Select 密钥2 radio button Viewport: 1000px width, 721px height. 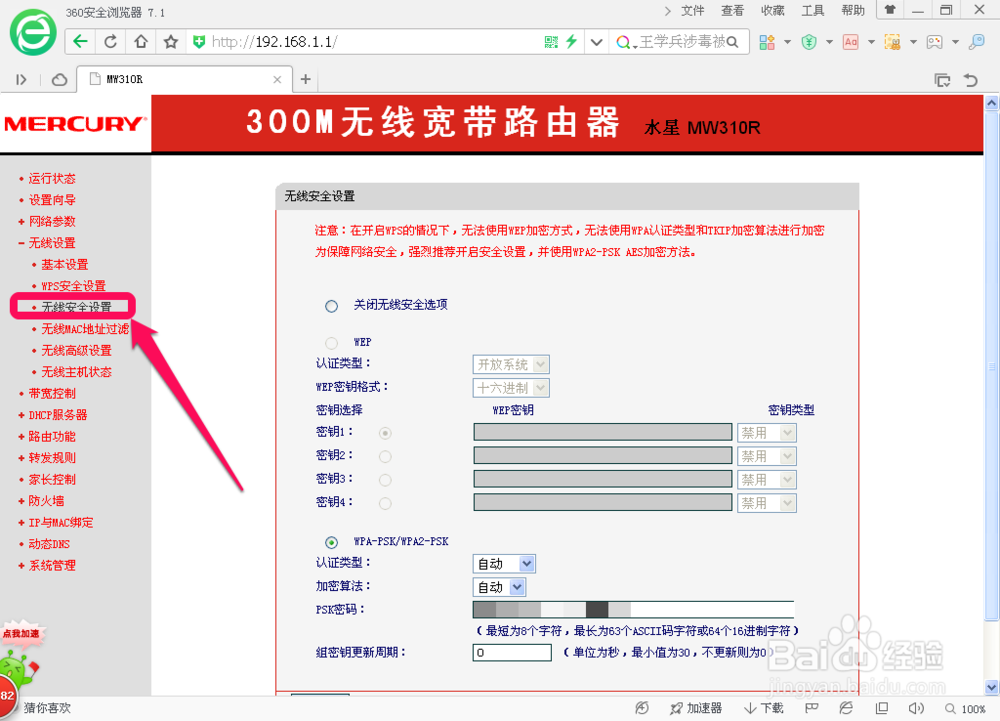[385, 456]
